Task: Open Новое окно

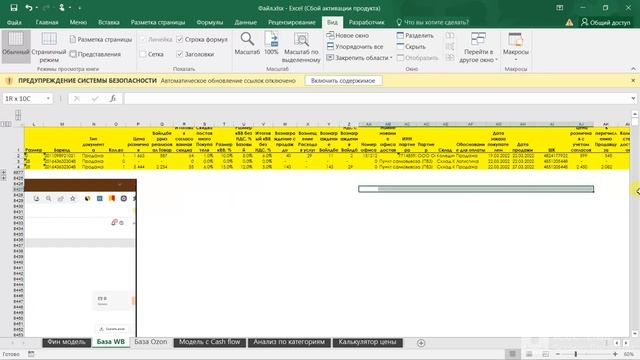Action: pyautogui.click(x=348, y=36)
